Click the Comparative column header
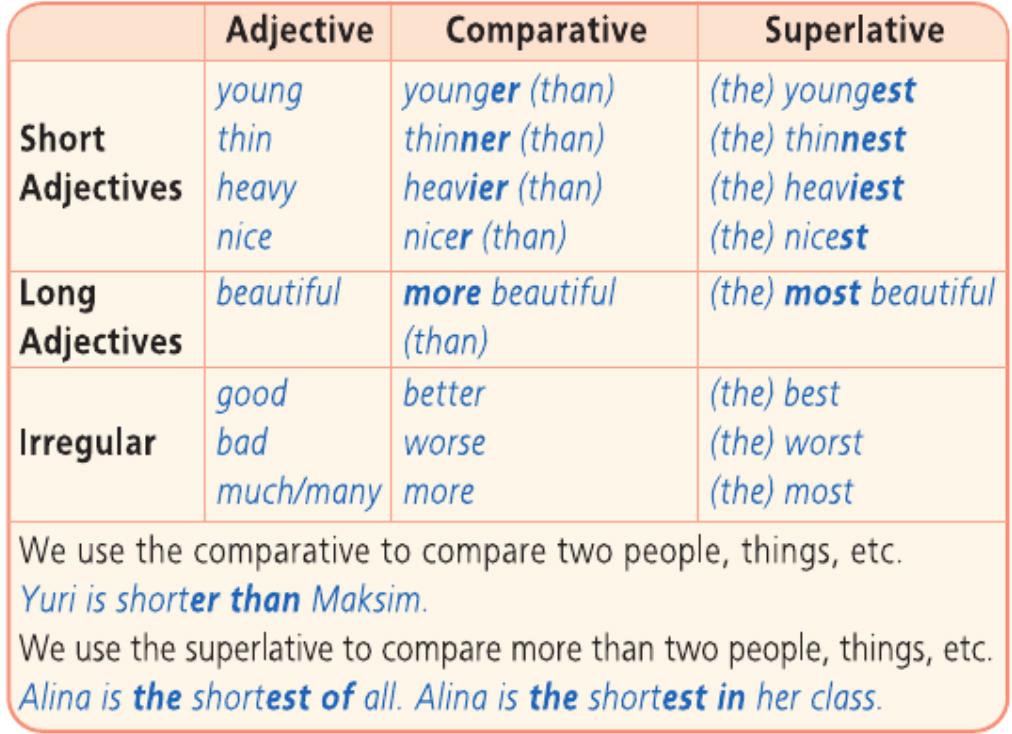 [546, 30]
